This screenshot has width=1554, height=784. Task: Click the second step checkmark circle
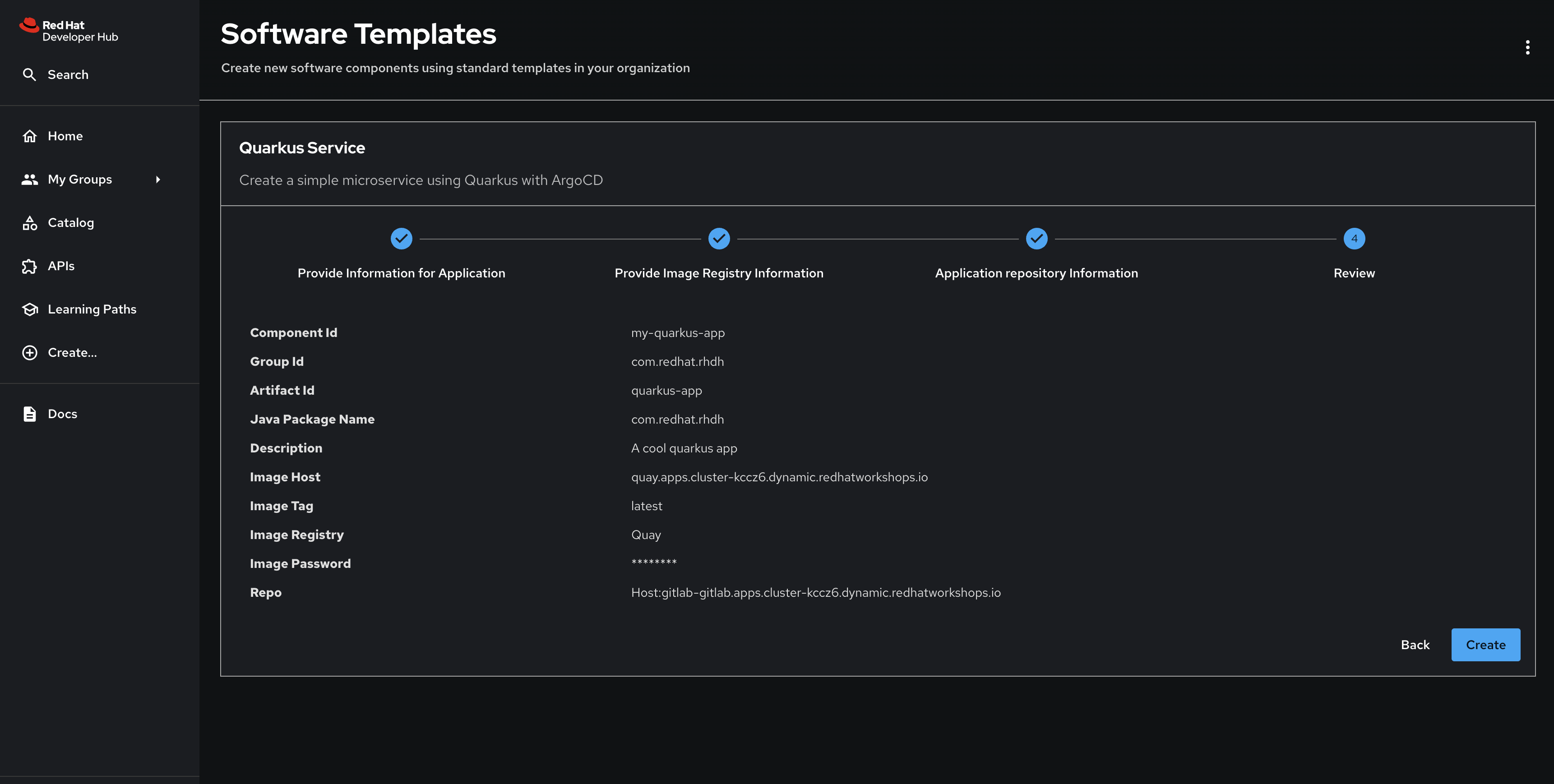719,239
